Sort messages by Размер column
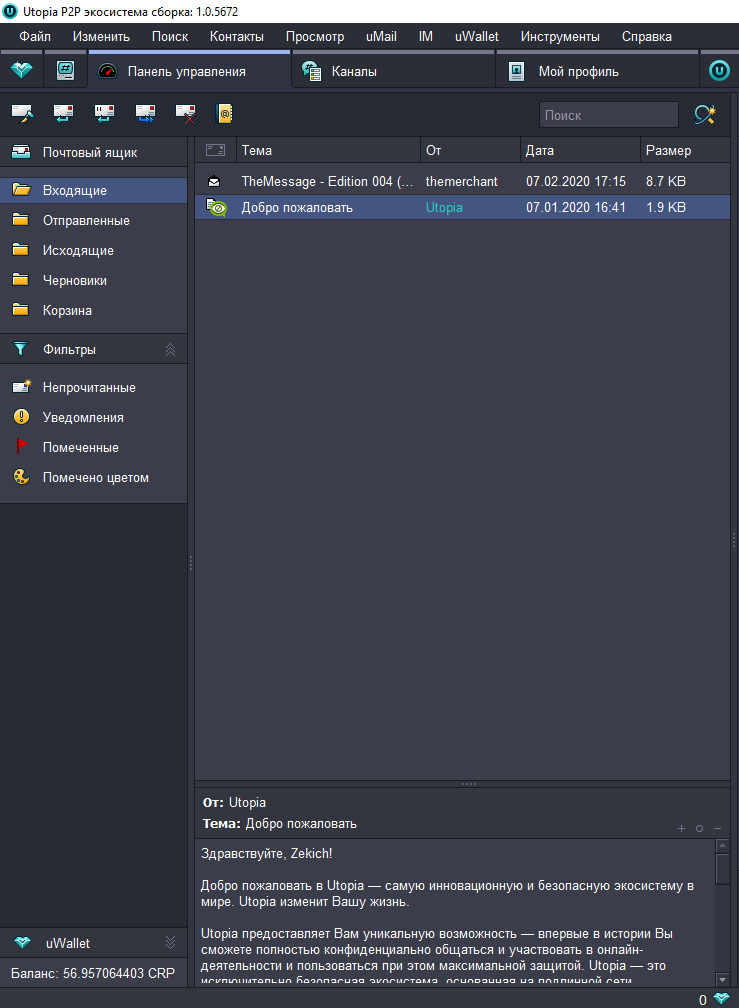 point(685,150)
